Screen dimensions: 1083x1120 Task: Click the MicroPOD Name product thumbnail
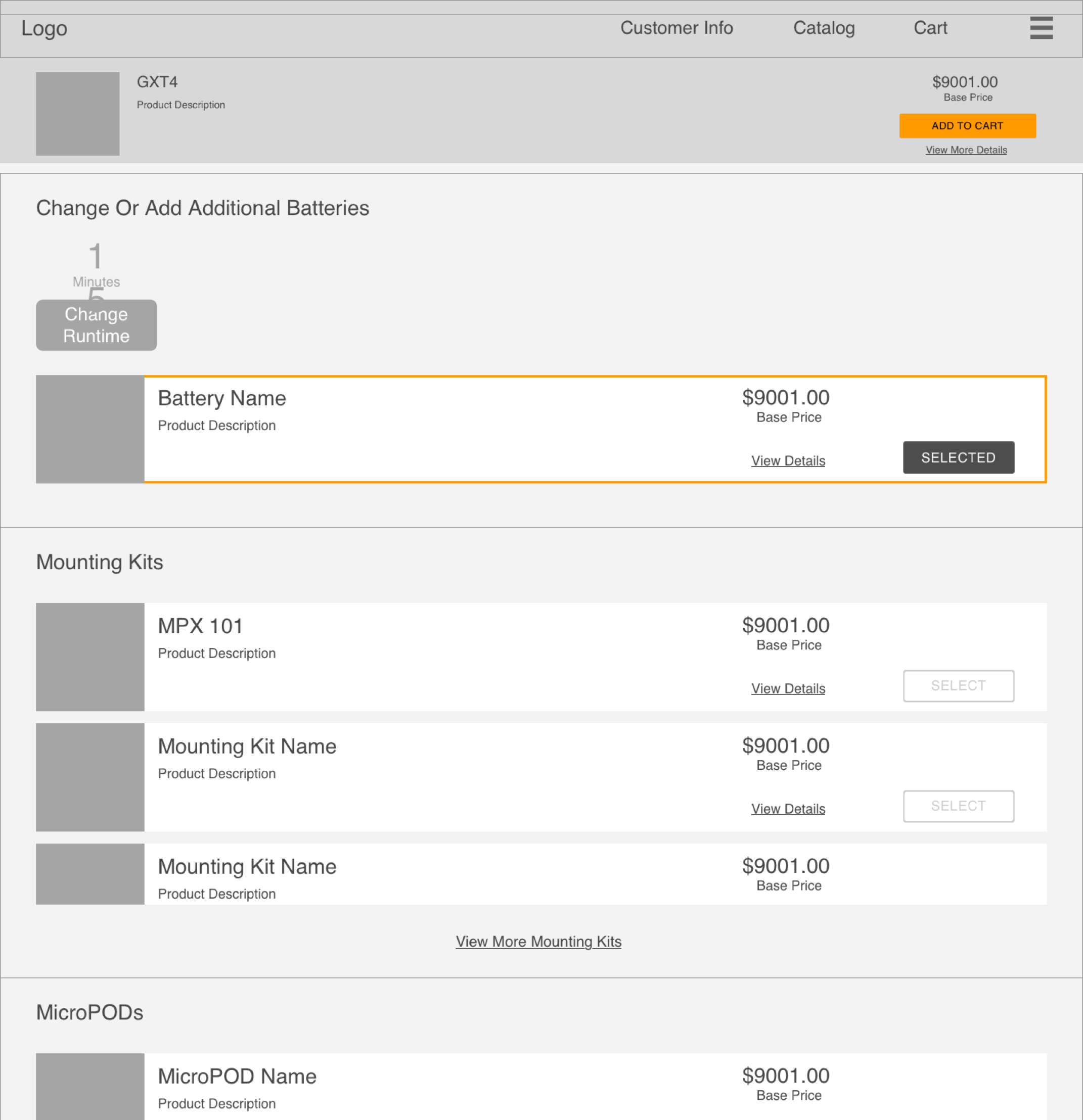pyautogui.click(x=91, y=1086)
